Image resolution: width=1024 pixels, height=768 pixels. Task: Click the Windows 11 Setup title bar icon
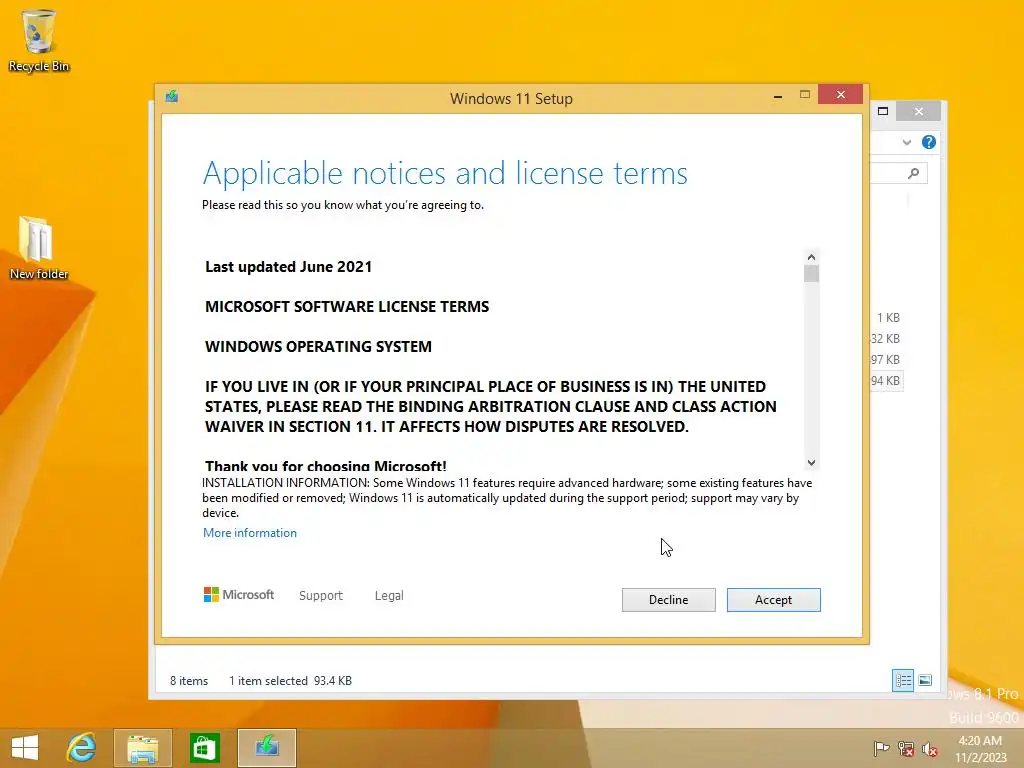[x=172, y=97]
